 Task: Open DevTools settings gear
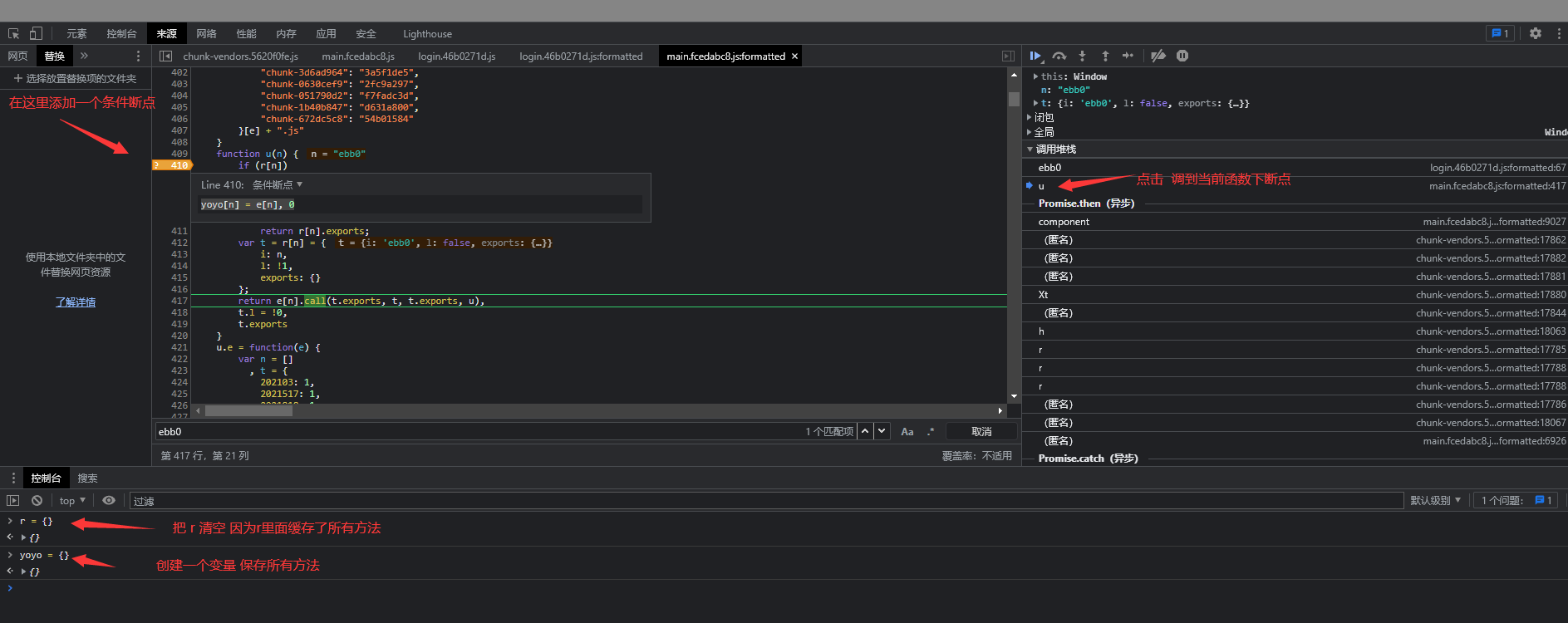tap(1536, 33)
